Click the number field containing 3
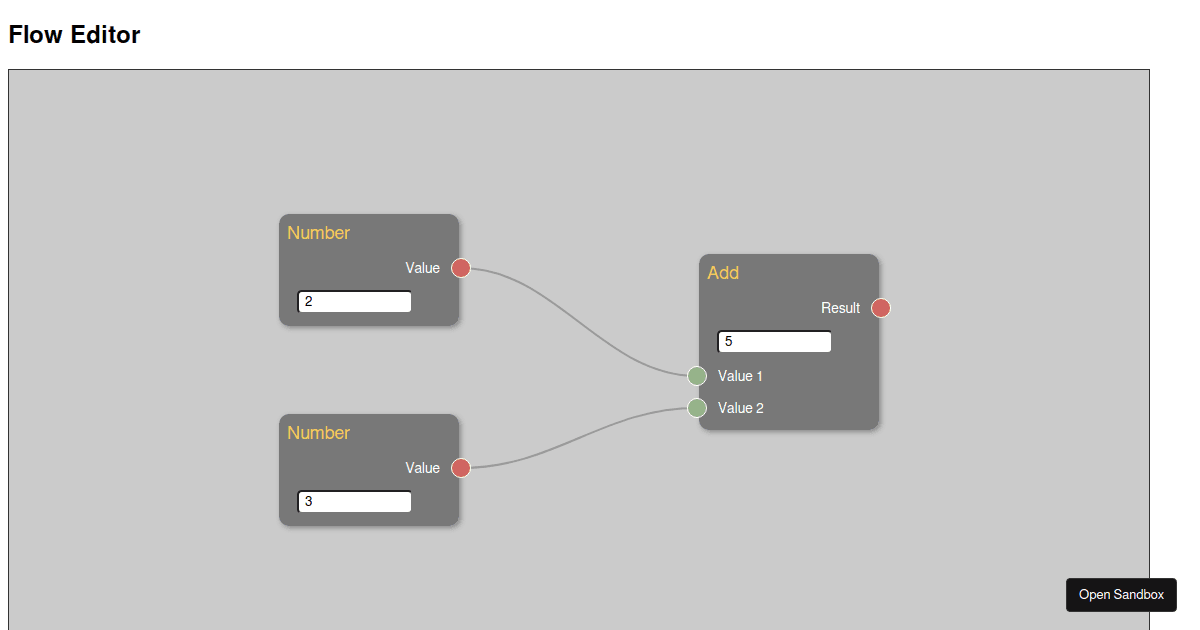The image size is (1200, 630). click(354, 501)
